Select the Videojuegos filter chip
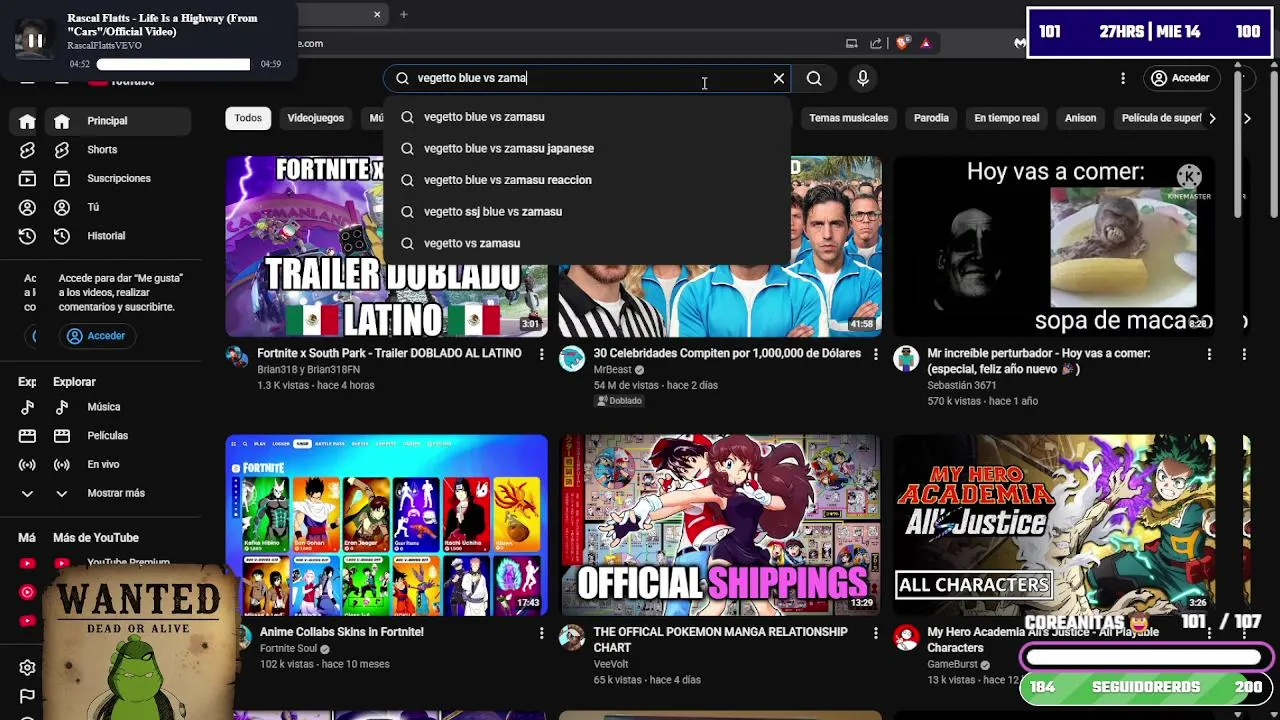The width and height of the screenshot is (1280, 720). [315, 118]
